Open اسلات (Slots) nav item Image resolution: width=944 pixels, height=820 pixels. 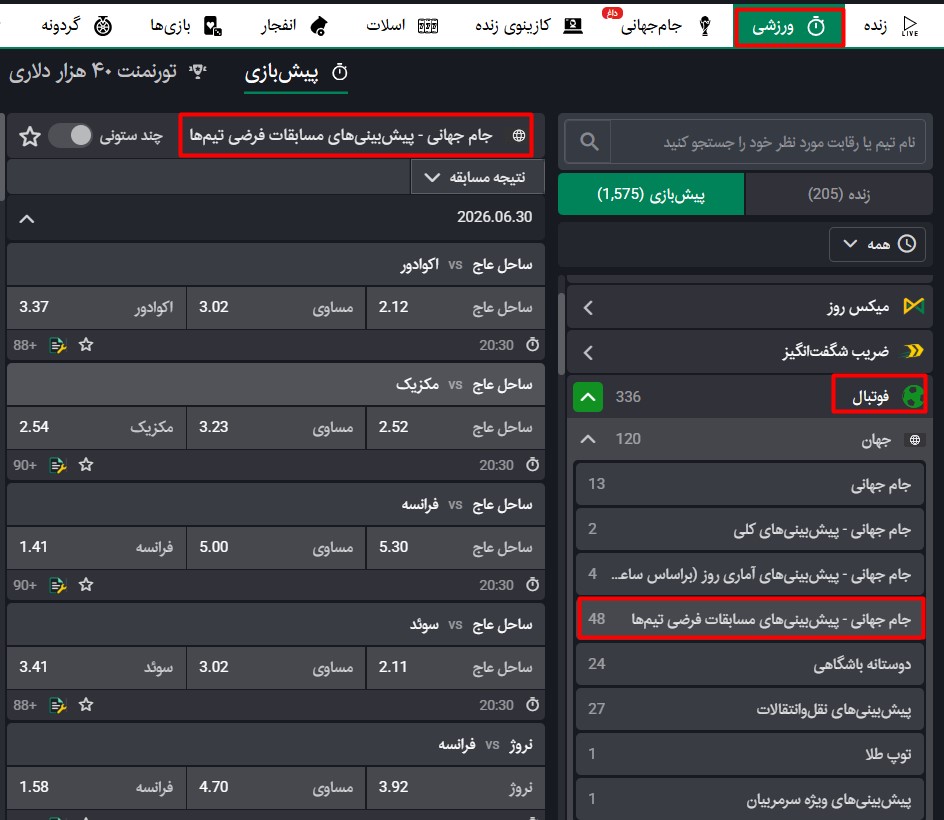[x=402, y=26]
